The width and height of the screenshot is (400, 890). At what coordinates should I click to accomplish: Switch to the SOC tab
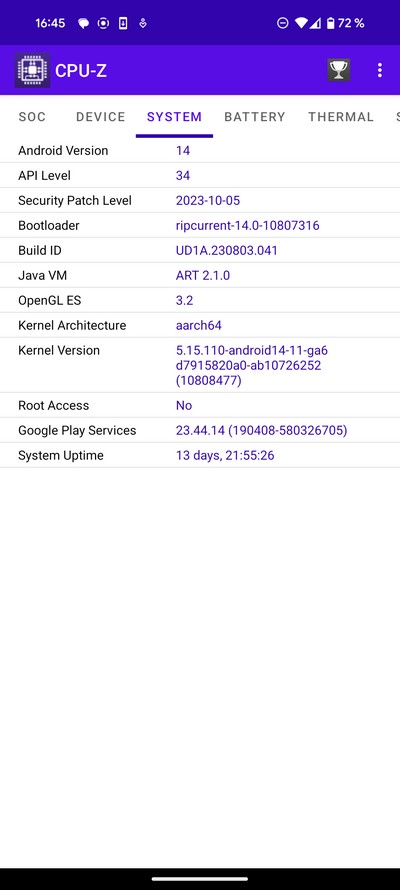[x=32, y=117]
